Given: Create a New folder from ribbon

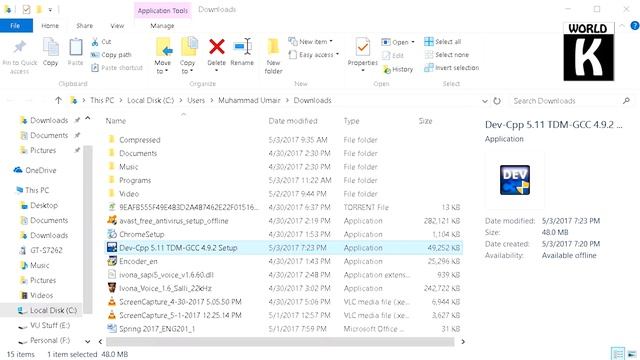Looking at the screenshot, I should [x=273, y=56].
